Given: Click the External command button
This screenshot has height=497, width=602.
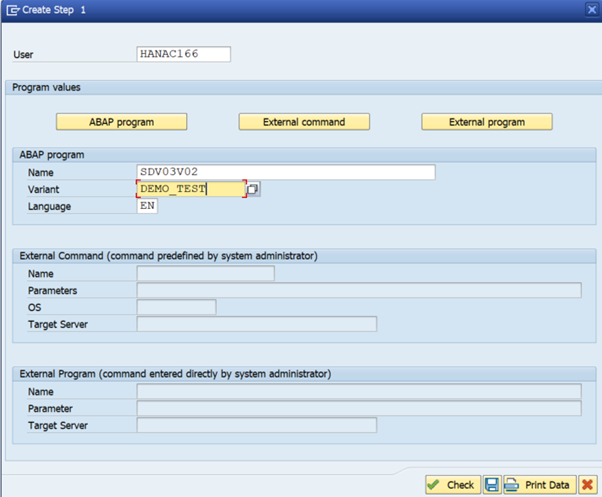Looking at the screenshot, I should [304, 122].
